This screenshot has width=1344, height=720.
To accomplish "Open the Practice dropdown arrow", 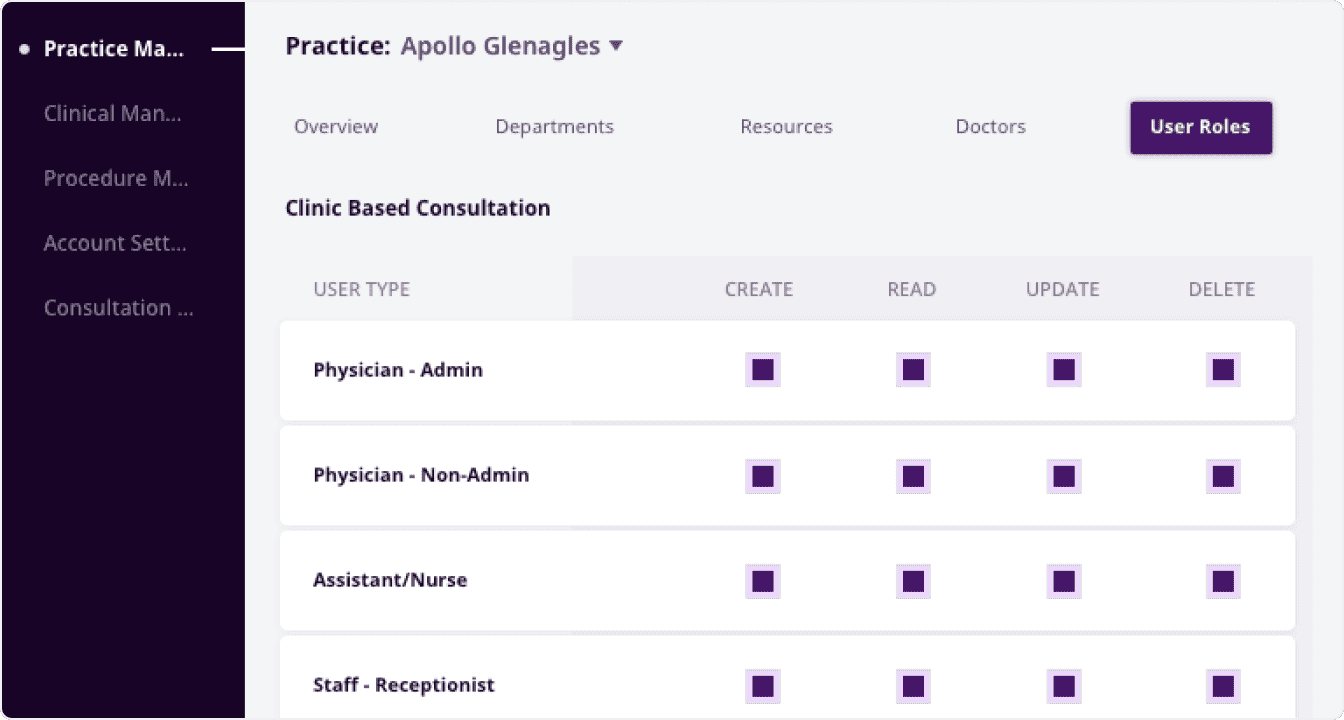I will [x=616, y=46].
